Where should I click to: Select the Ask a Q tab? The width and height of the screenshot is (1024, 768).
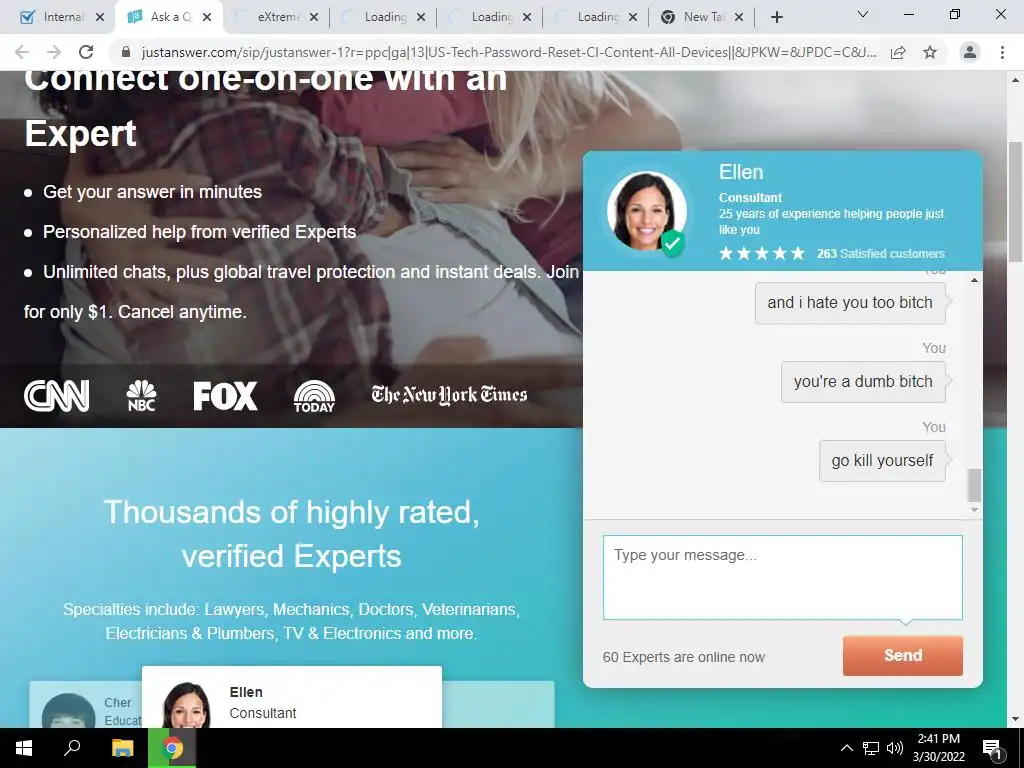(x=168, y=17)
